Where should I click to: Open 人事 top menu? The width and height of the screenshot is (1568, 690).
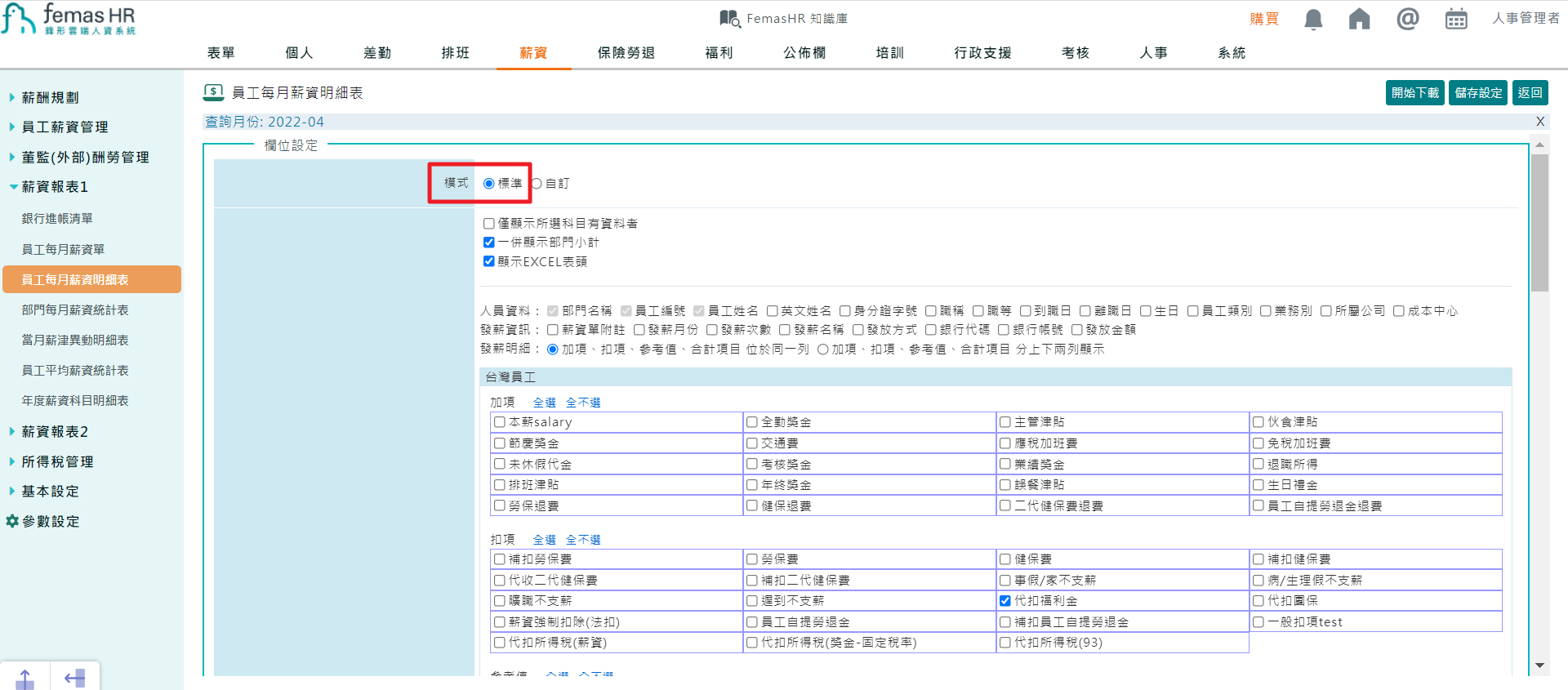tap(1153, 52)
